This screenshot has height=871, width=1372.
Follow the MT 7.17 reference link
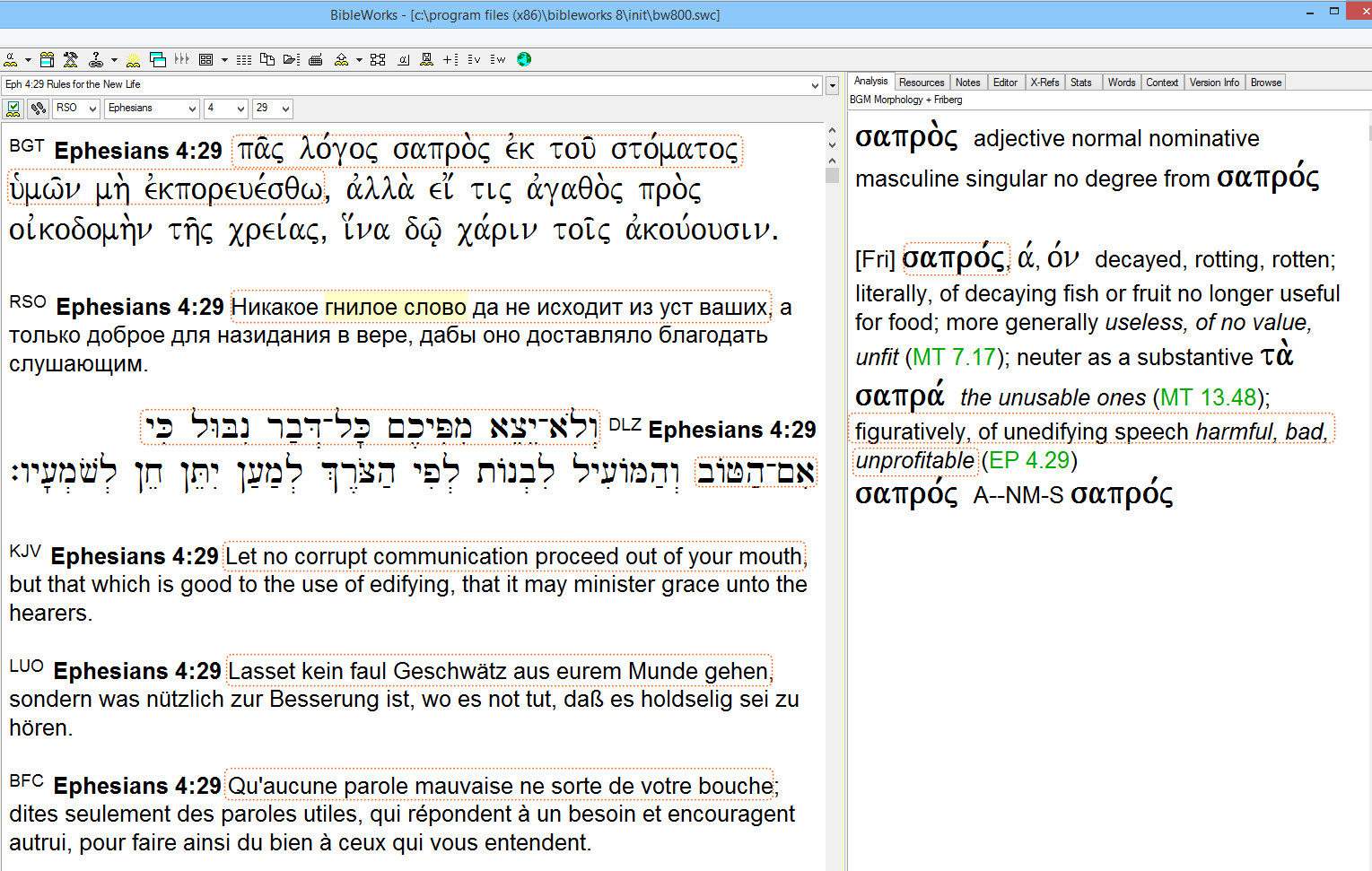pyautogui.click(x=954, y=357)
